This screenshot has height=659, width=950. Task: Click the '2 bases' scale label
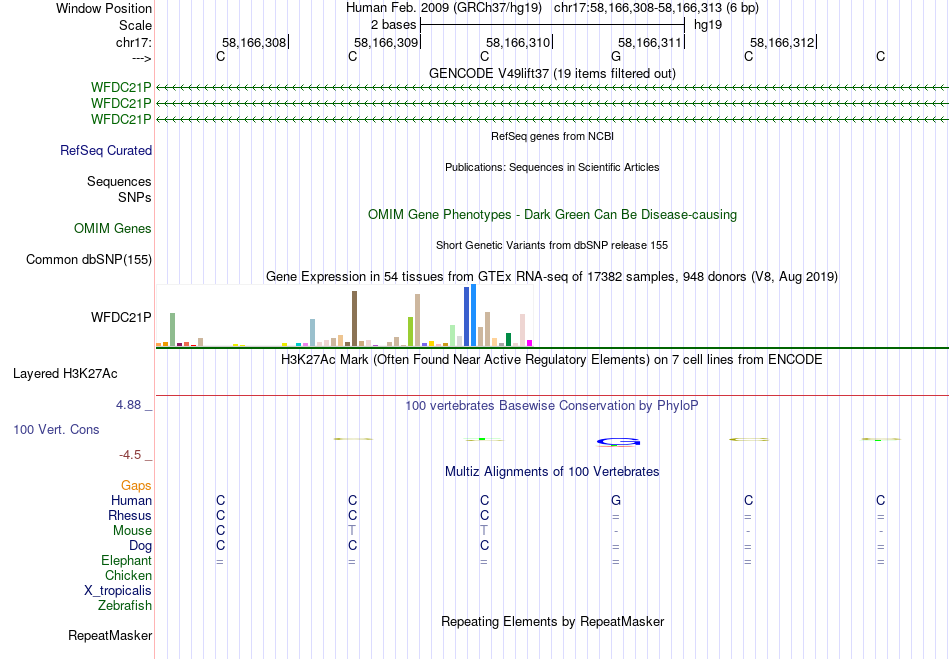393,25
